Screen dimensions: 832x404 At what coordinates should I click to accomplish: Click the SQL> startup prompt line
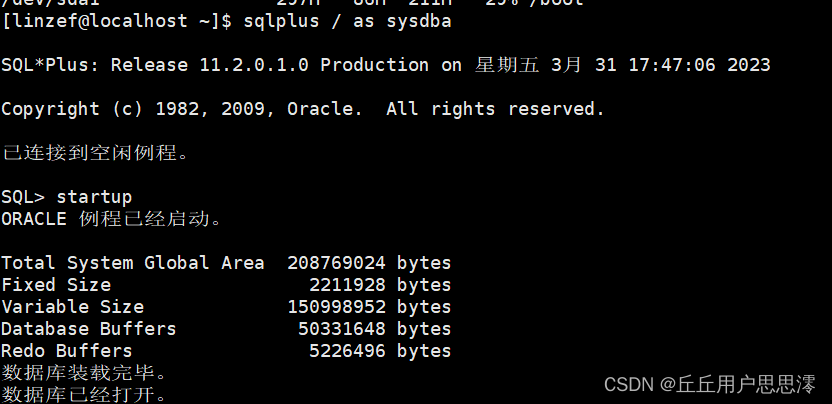(x=66, y=197)
